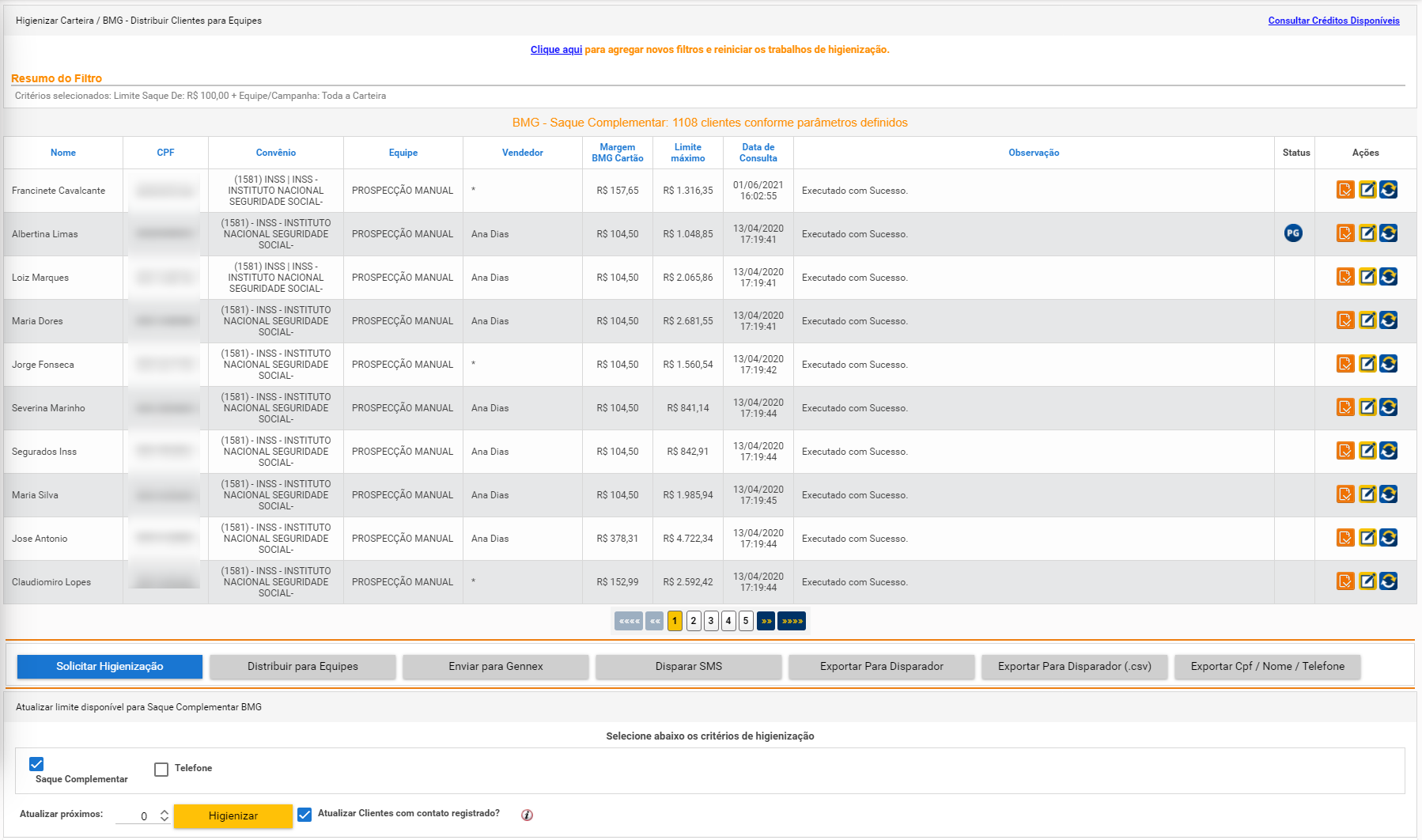
Task: Click 'R$ 378,31' margin for Jose Antonio
Action: [x=618, y=539]
